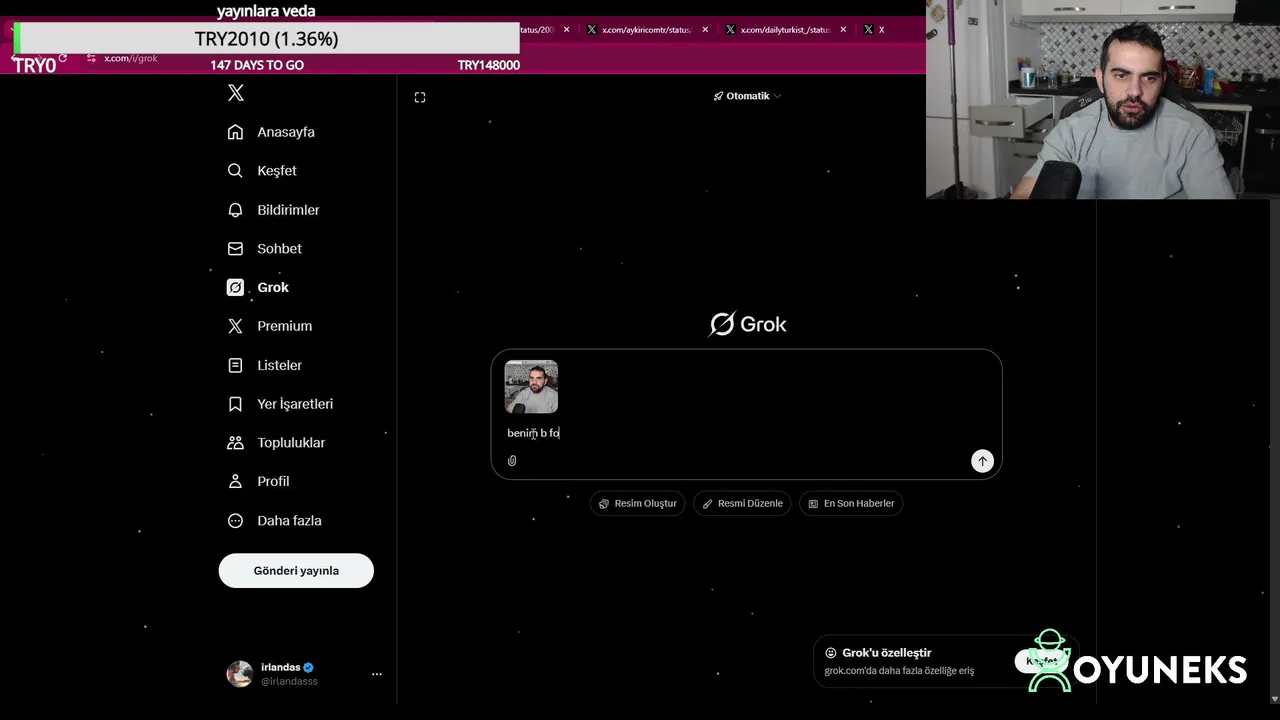Click the Resim Oluştur button
1280x720 pixels.
pyautogui.click(x=638, y=503)
